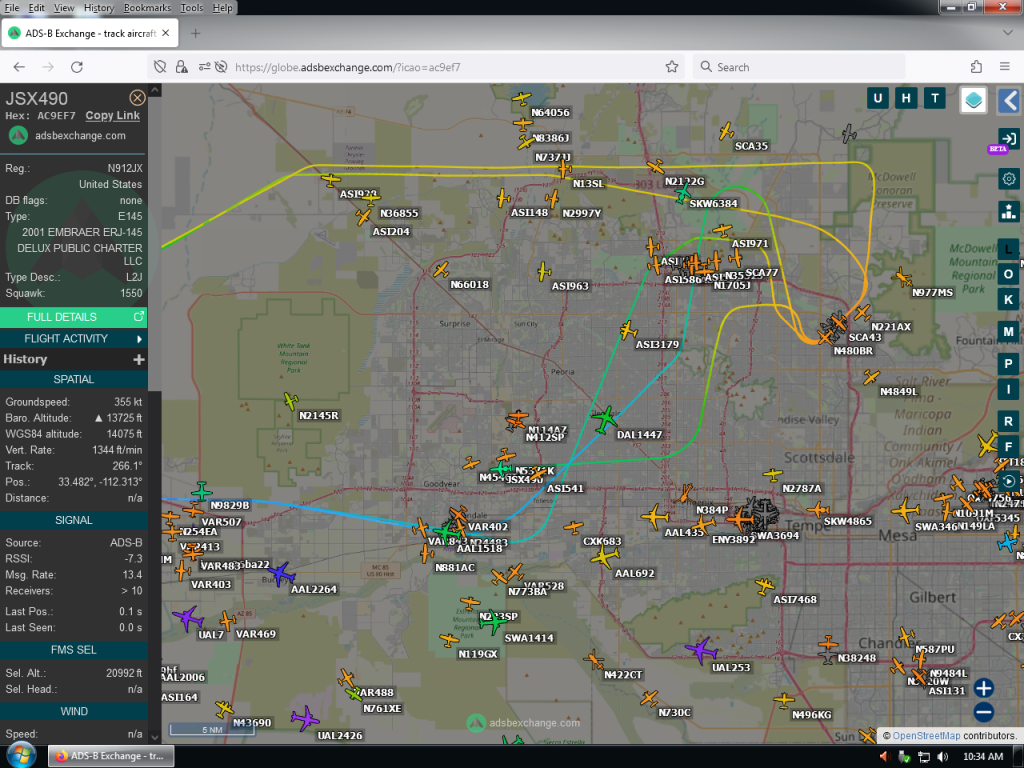Select the N66018 aircraft icon
The height and width of the screenshot is (768, 1024).
click(441, 270)
